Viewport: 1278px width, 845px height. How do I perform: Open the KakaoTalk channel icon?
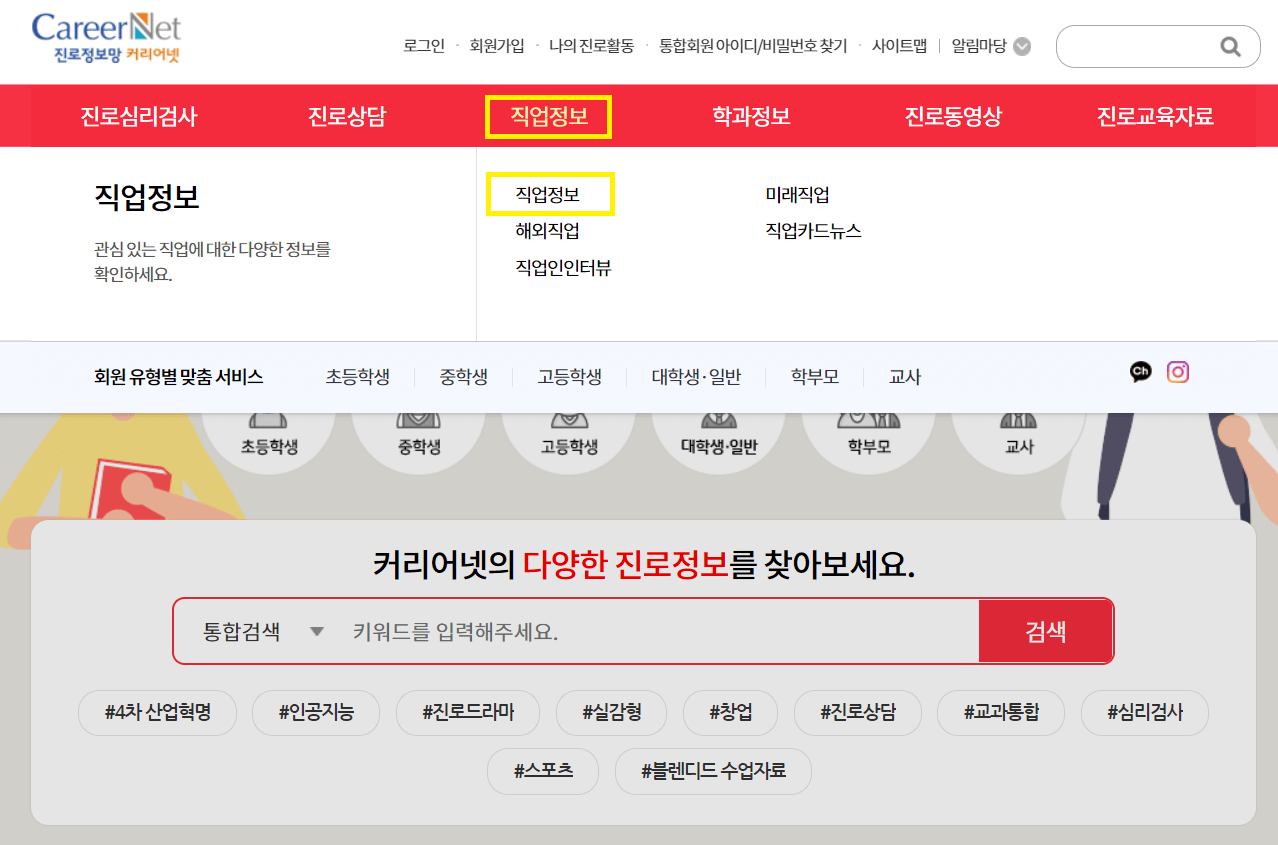(1140, 371)
